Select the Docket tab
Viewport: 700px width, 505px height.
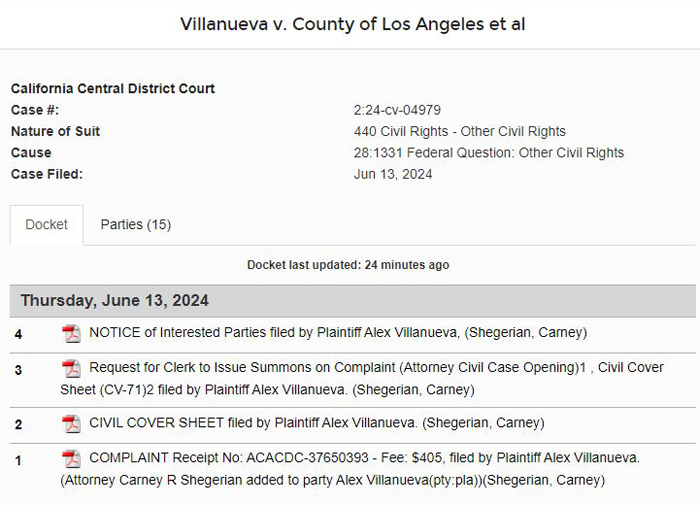click(x=46, y=225)
